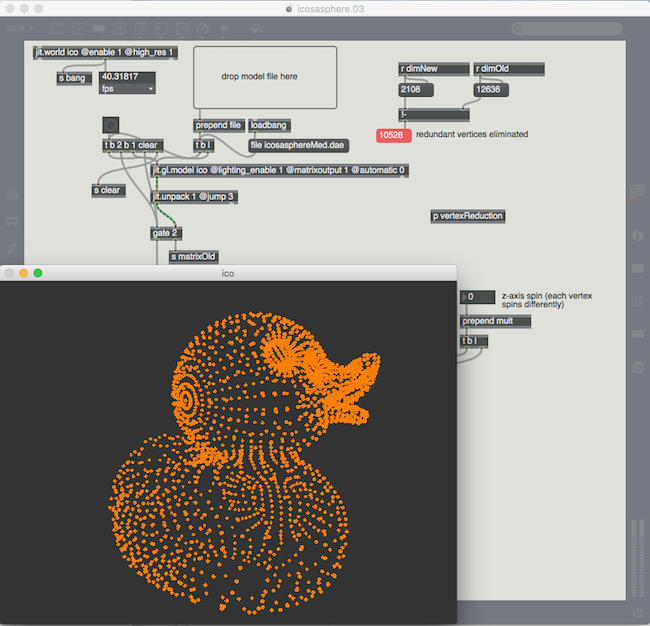Open the plus add-object toolbar menu
Image resolution: width=650 pixels, height=626 pixels.
[x=223, y=29]
